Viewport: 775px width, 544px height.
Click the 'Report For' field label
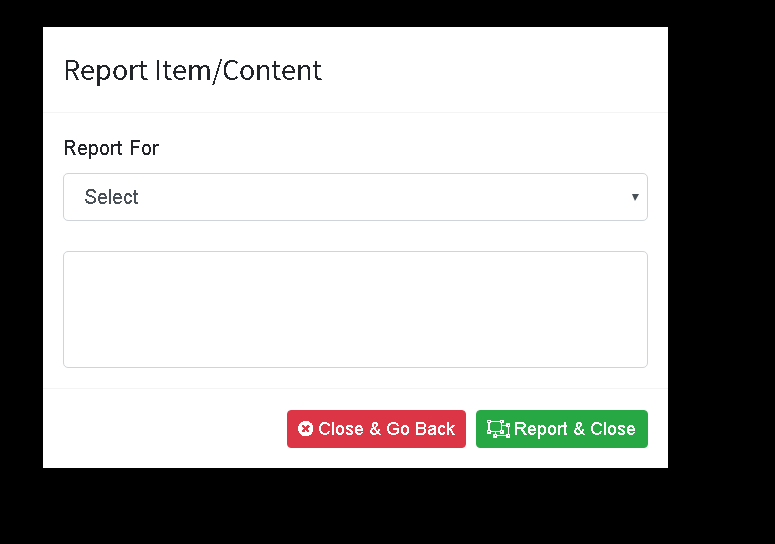111,148
